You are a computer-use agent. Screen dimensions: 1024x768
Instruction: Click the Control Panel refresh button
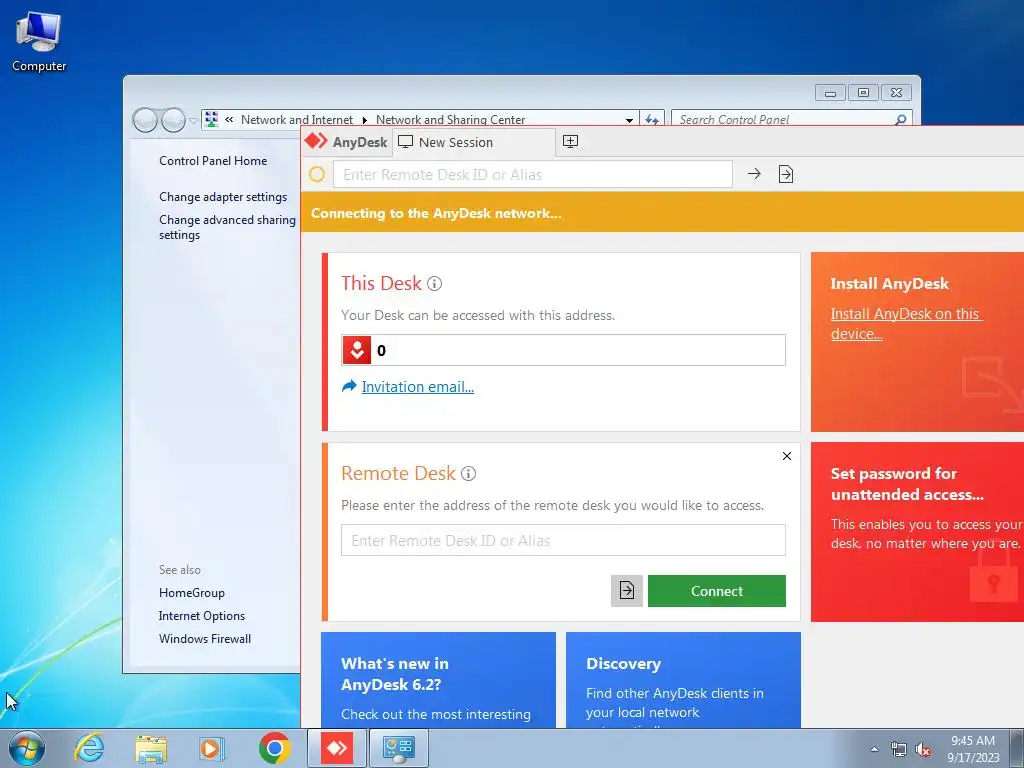click(x=651, y=120)
